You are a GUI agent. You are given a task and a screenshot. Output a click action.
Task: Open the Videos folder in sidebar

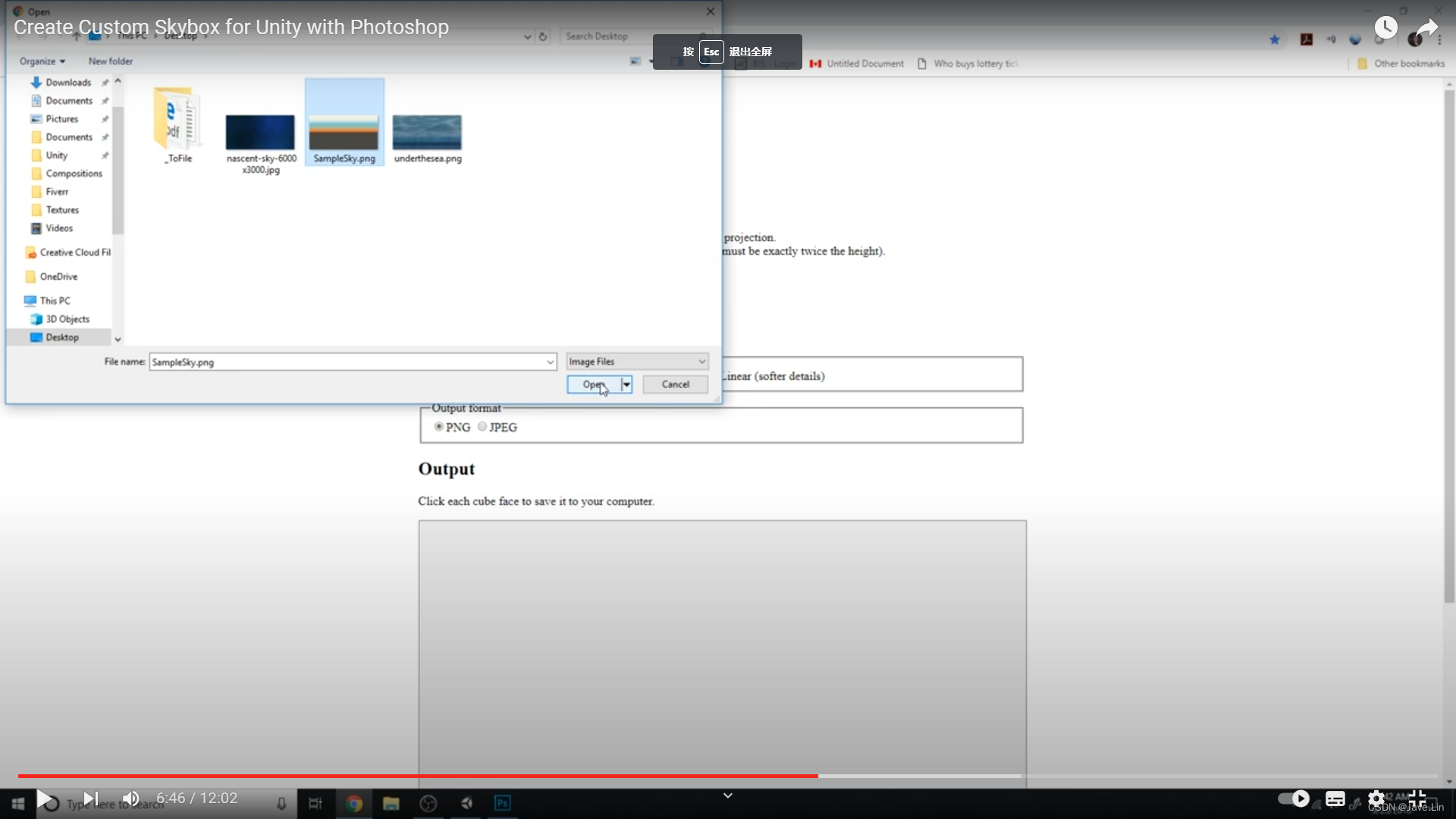pos(59,228)
